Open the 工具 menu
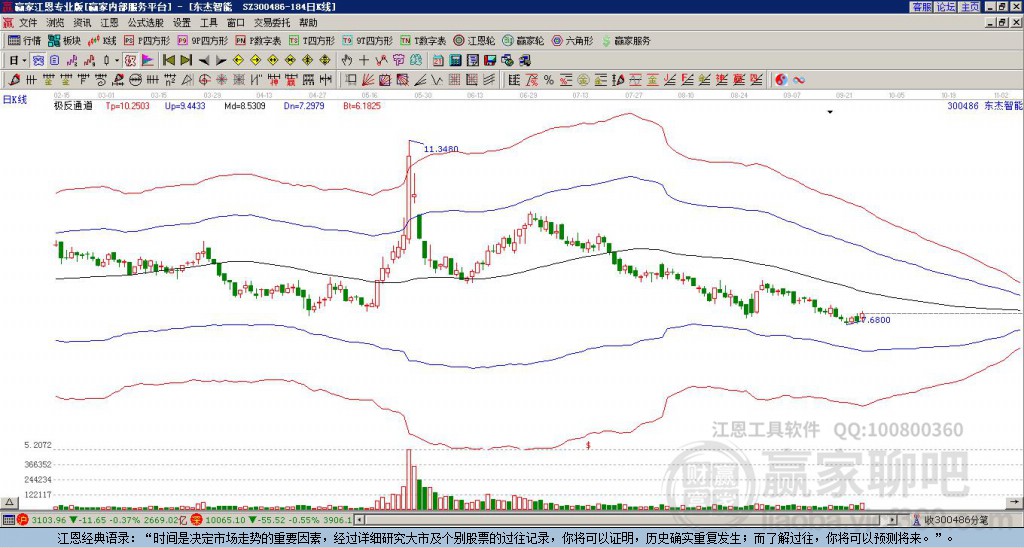This screenshot has width=1024, height=548. pos(208,23)
